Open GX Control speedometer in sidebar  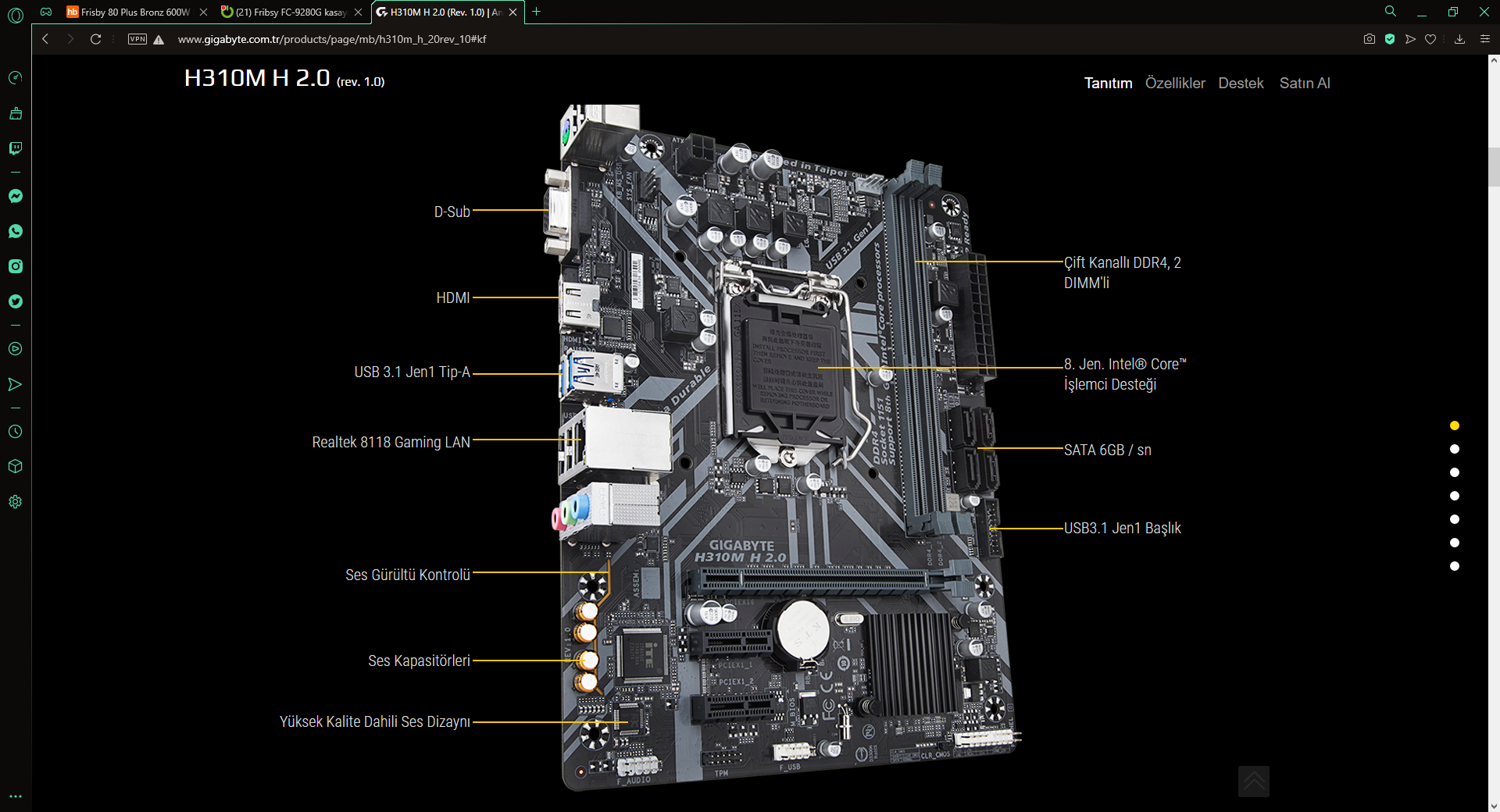16,78
